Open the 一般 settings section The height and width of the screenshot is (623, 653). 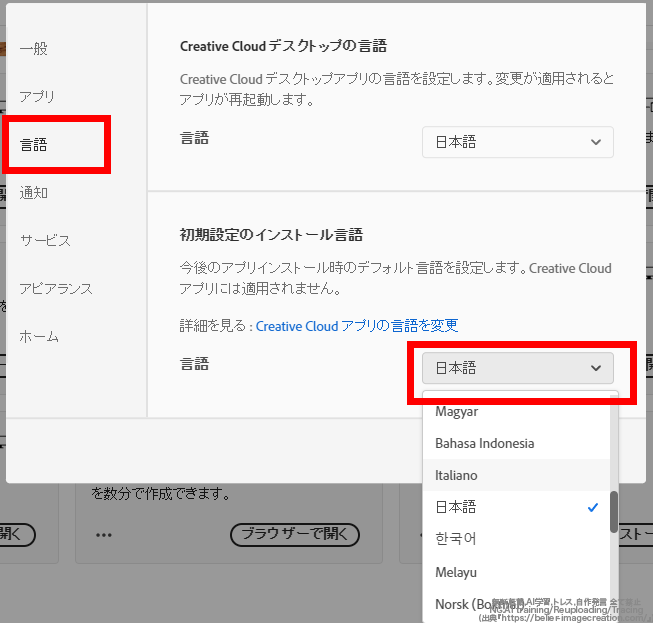(x=34, y=49)
